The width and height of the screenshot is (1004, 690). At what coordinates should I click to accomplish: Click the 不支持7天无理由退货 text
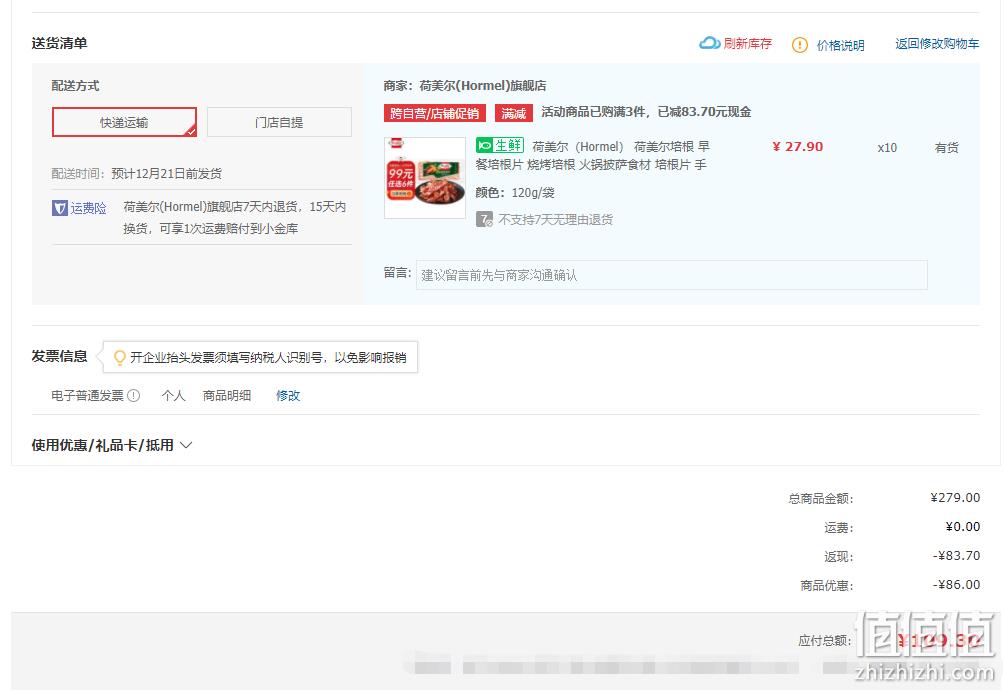[x=555, y=220]
